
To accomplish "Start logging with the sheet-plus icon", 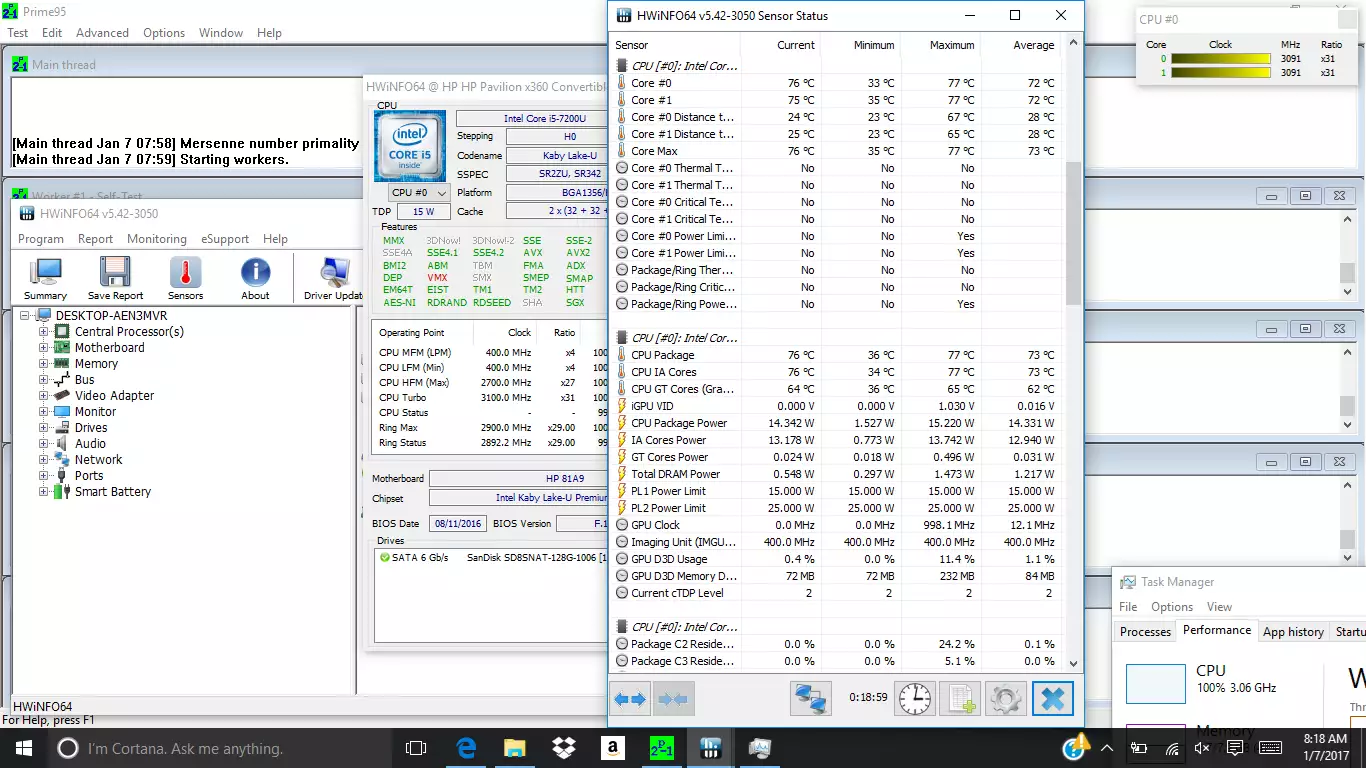I will pyautogui.click(x=961, y=699).
